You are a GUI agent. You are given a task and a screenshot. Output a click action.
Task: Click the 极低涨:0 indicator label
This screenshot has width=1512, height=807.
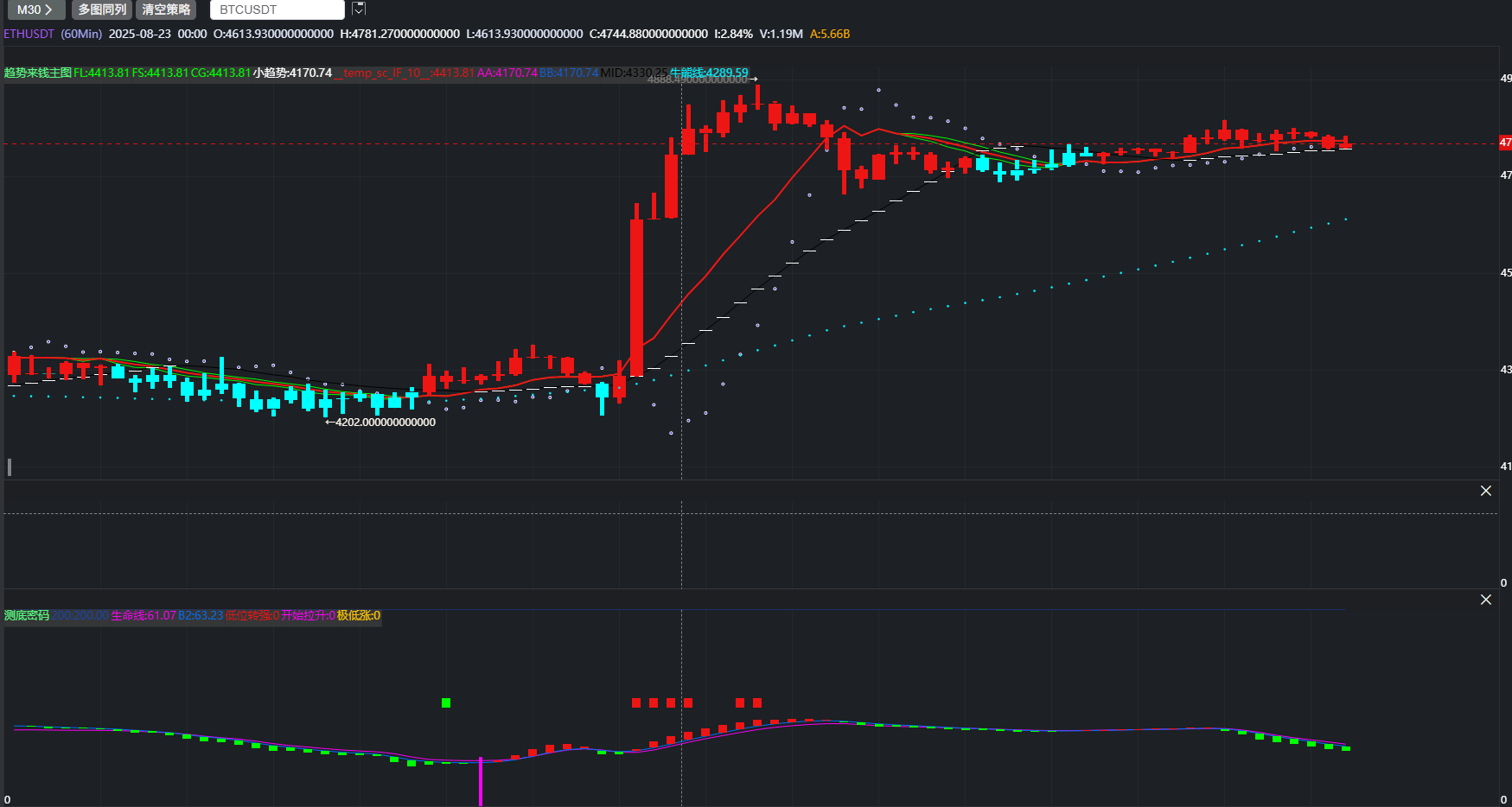[359, 615]
